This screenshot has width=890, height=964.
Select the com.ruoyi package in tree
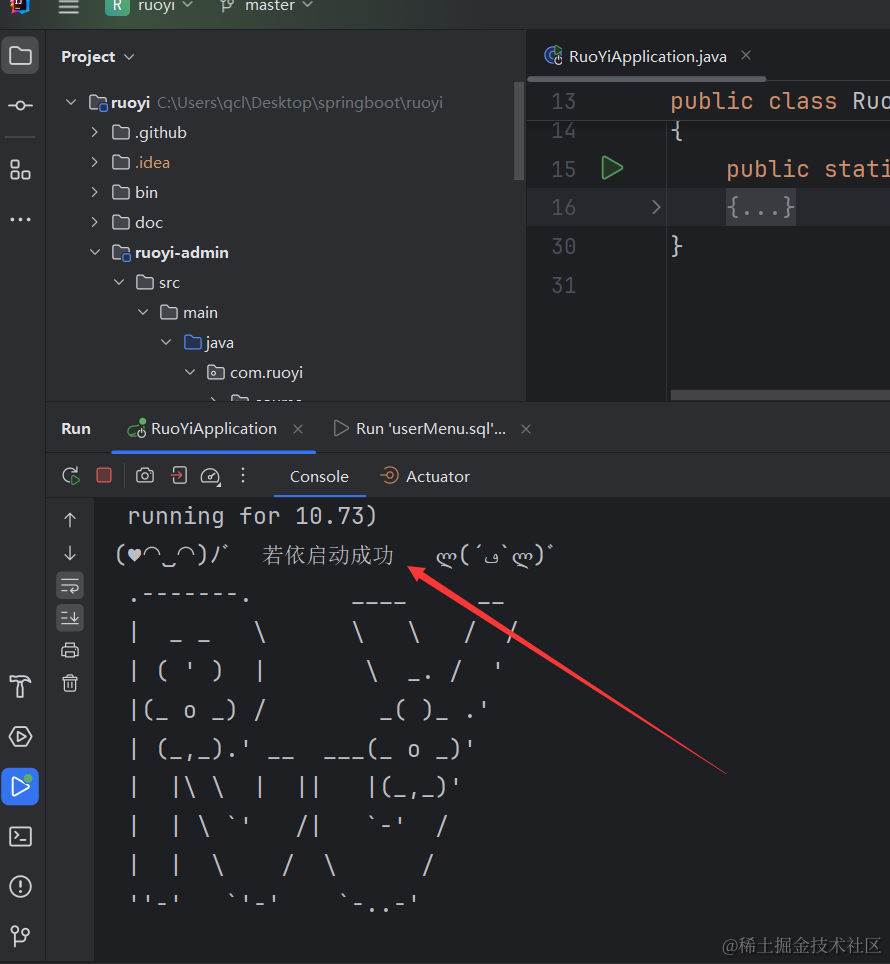266,373
